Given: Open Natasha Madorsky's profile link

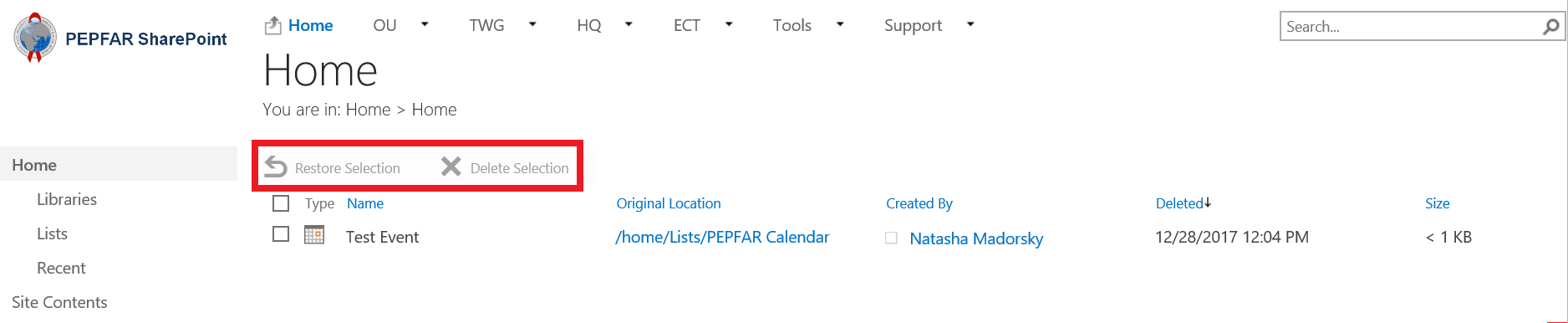Looking at the screenshot, I should click(x=976, y=238).
